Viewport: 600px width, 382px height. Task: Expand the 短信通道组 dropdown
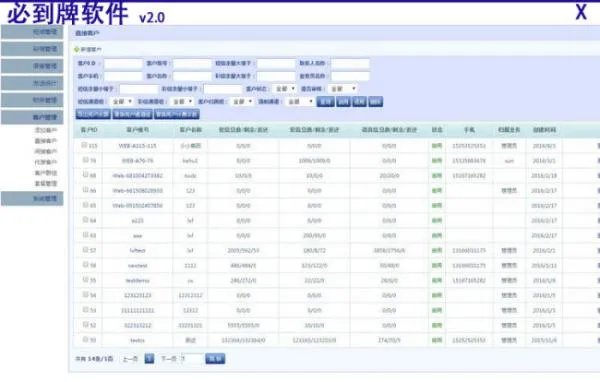(122, 102)
